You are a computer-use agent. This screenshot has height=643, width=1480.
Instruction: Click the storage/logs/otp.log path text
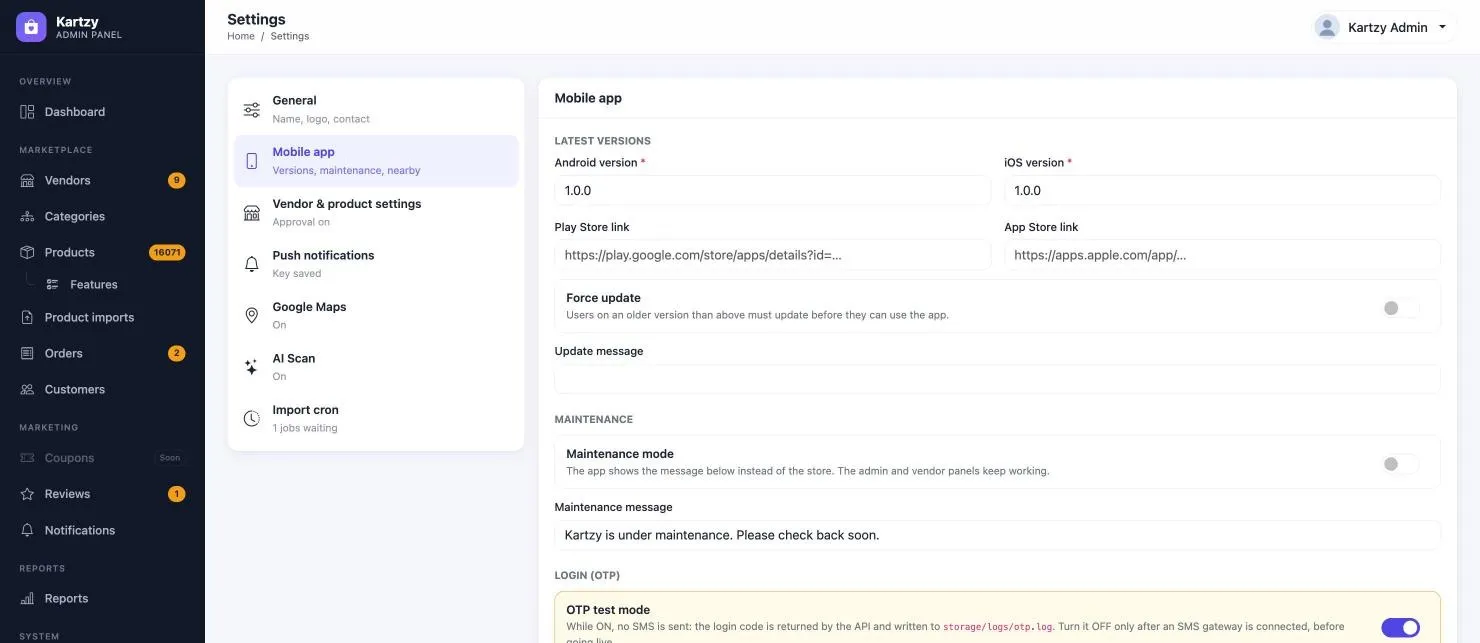(996, 627)
